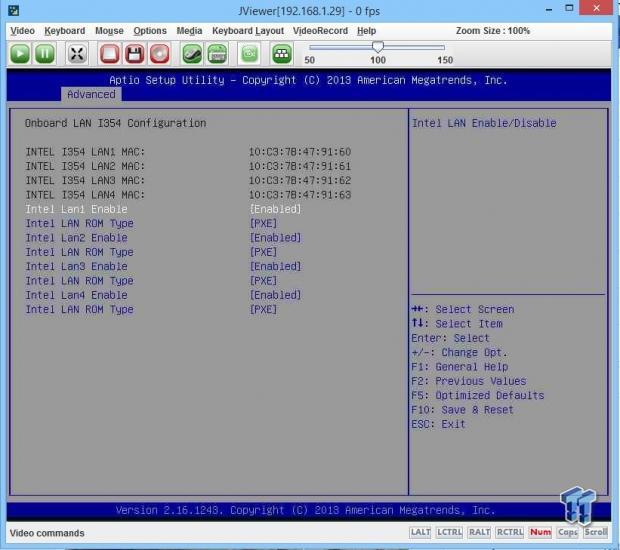Open the Options menu
The width and height of the screenshot is (620, 550).
coord(150,31)
